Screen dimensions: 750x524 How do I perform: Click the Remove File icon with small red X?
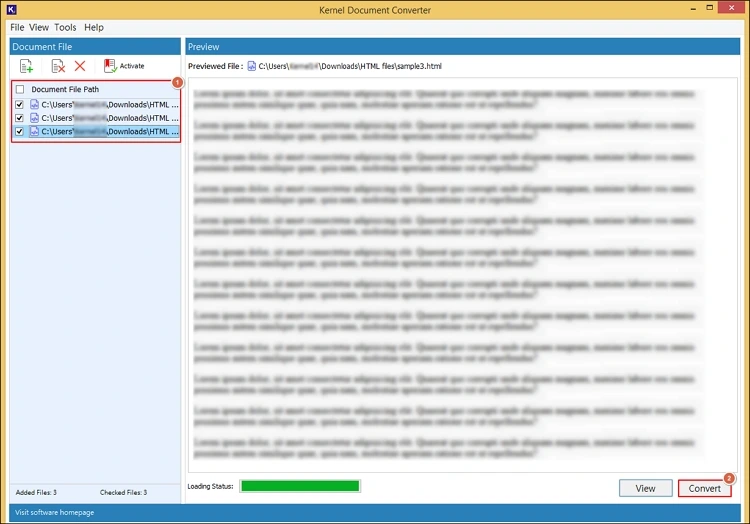(x=58, y=66)
